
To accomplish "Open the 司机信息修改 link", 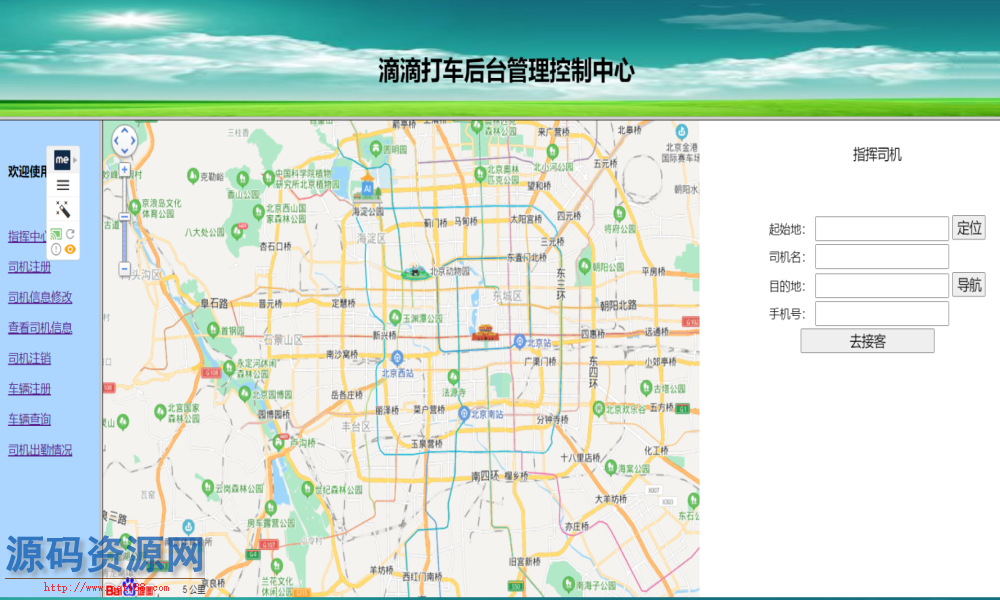I will click(40, 297).
